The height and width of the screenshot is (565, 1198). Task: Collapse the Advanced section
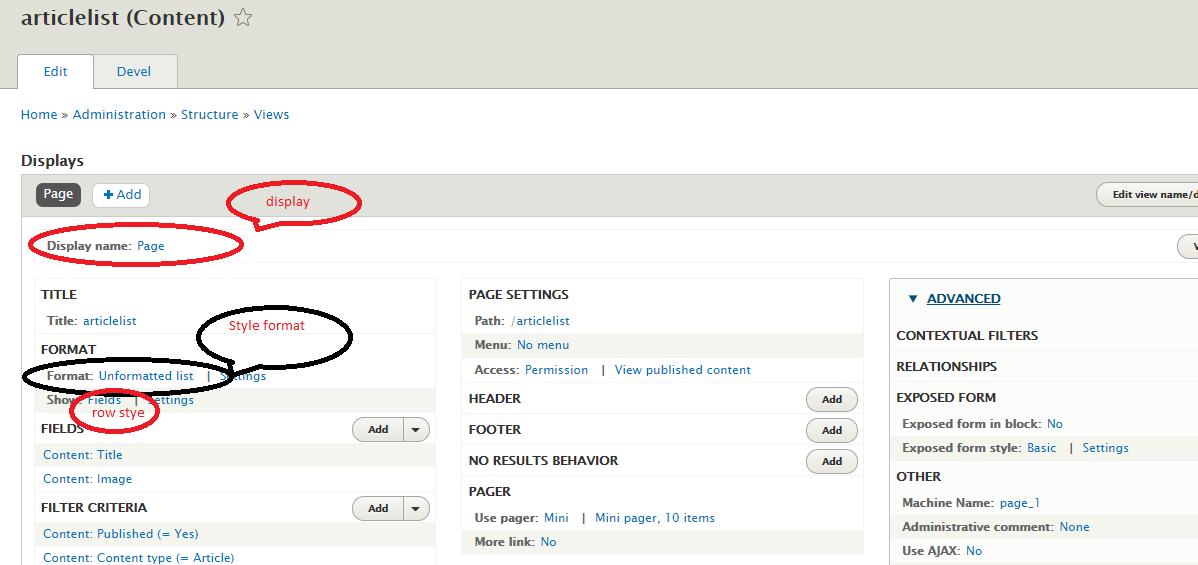(963, 298)
